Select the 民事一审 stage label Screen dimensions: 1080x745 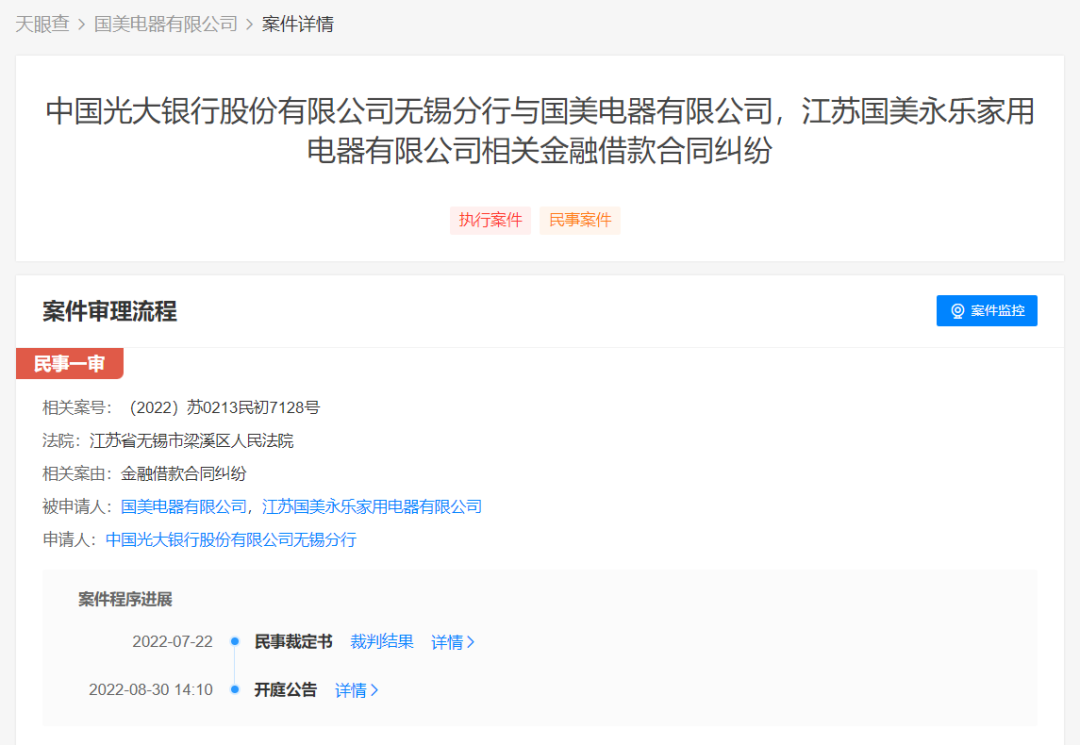click(x=70, y=364)
